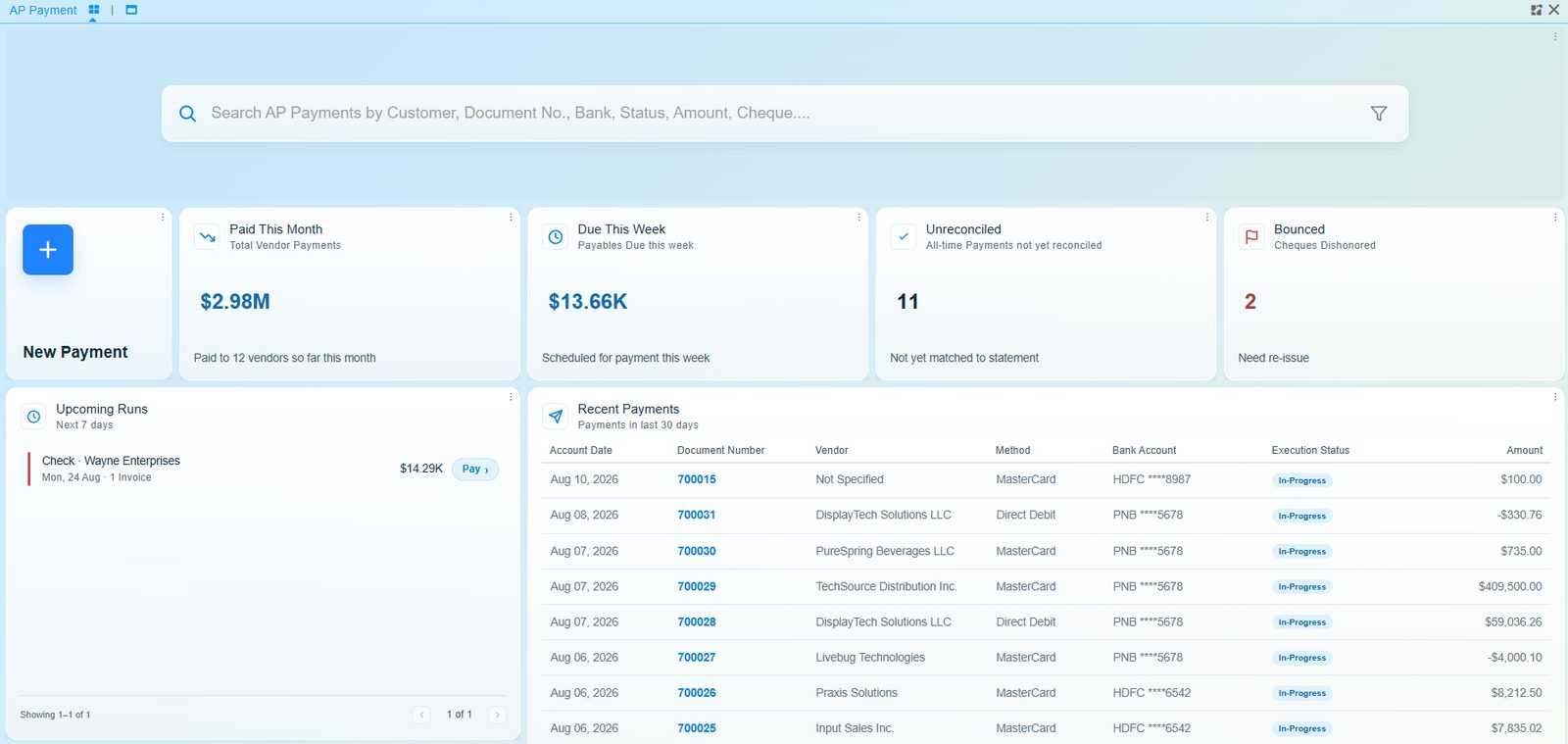1568x744 pixels.
Task: Sort by Amount column header
Action: 1524,451
